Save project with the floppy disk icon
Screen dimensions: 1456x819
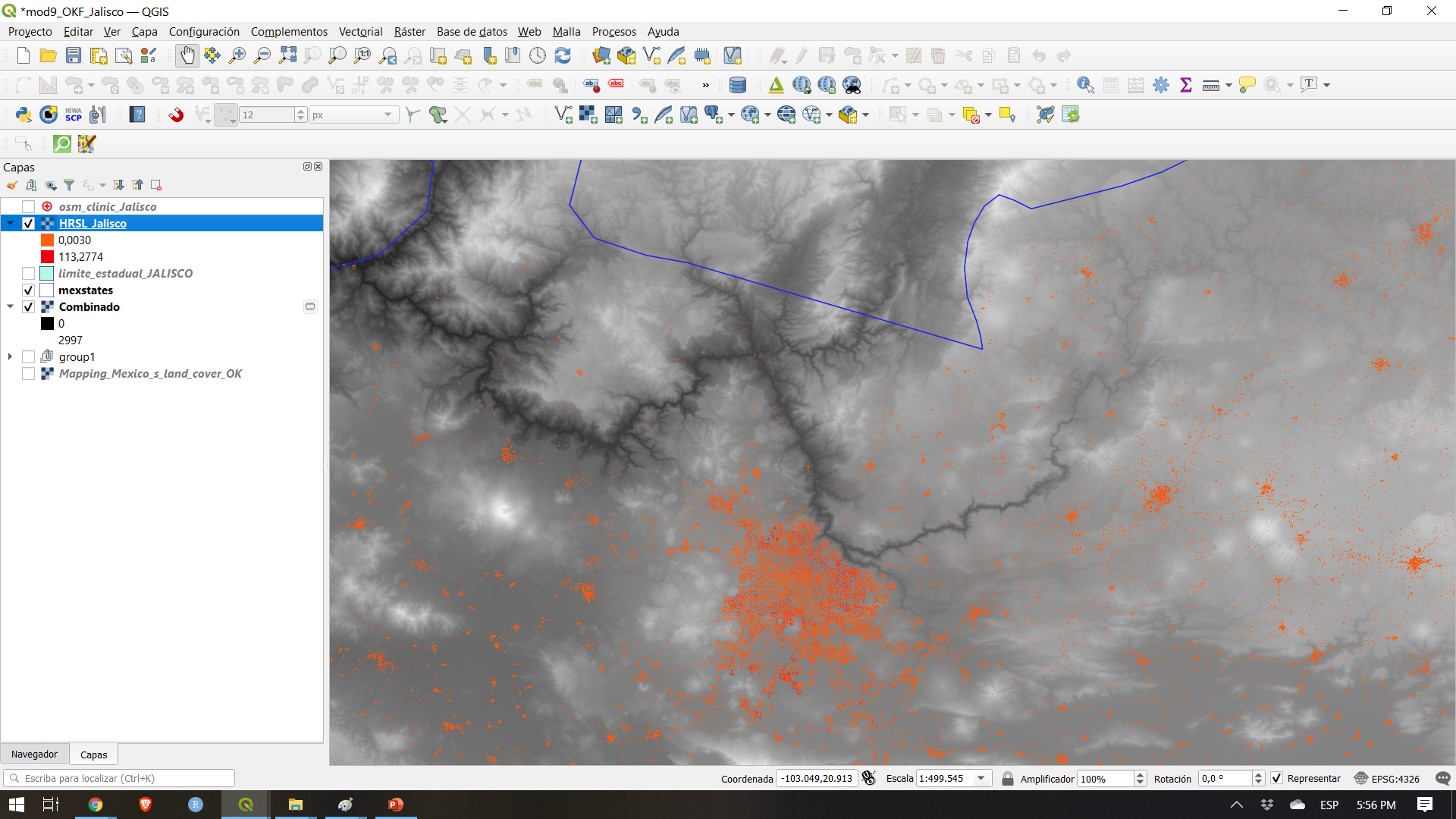tap(74, 55)
